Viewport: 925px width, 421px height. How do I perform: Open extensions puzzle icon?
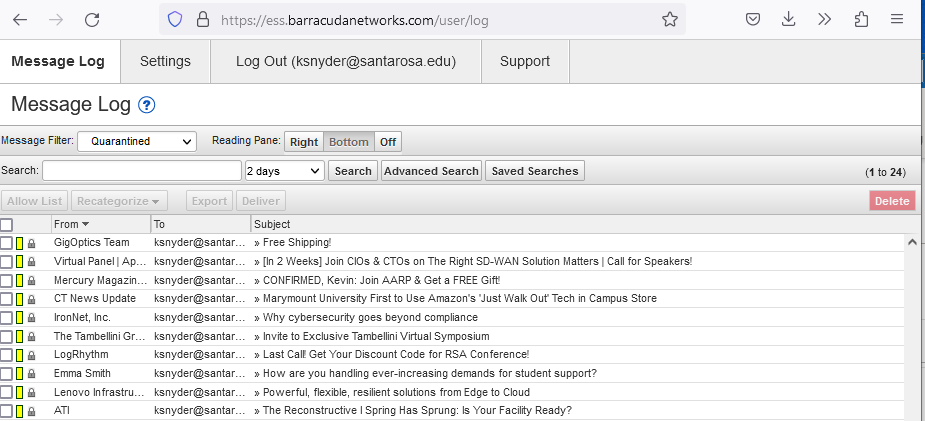point(861,19)
